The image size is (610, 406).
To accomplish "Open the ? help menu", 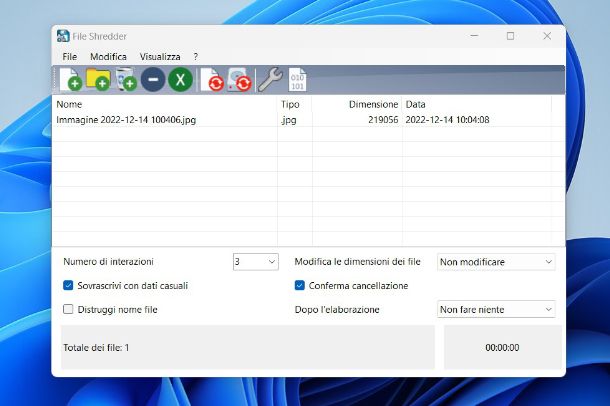I will pos(196,57).
